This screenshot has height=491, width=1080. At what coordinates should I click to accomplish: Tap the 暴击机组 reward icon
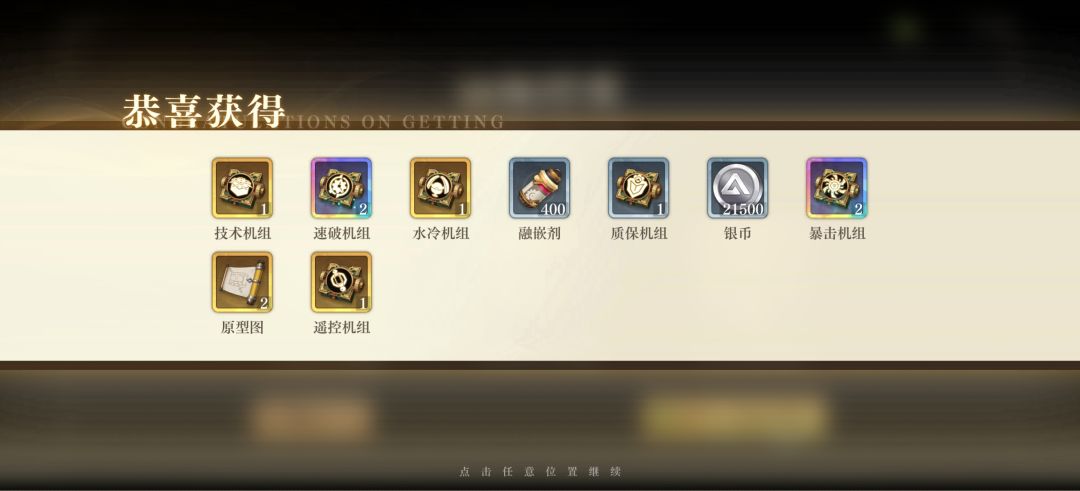click(x=837, y=188)
